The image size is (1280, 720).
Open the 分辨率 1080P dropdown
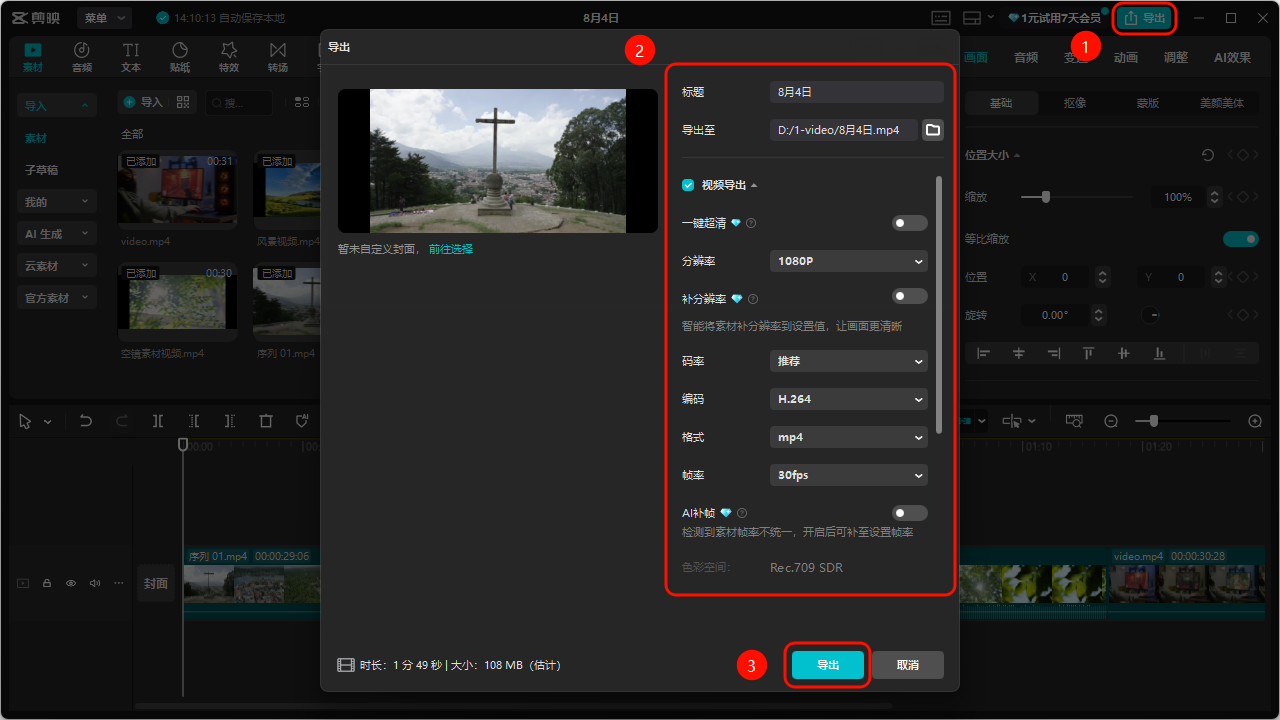coord(849,261)
